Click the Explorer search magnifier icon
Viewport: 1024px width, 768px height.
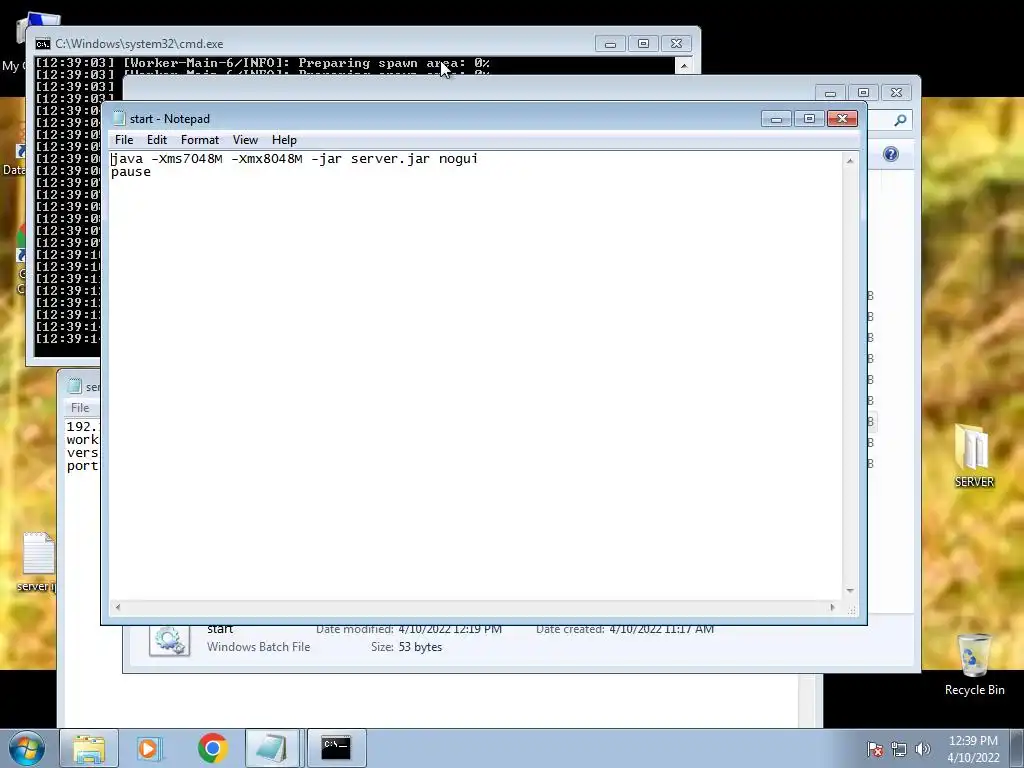coord(900,120)
